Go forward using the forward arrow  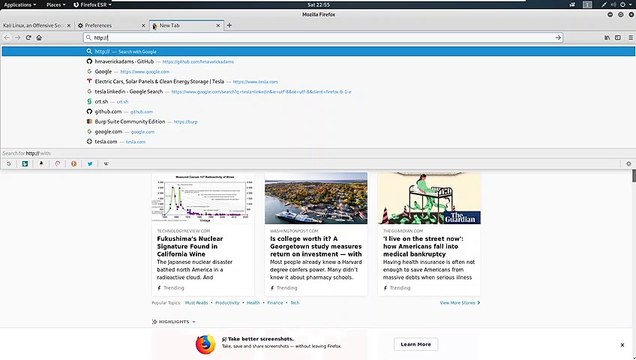pyautogui.click(x=17, y=38)
